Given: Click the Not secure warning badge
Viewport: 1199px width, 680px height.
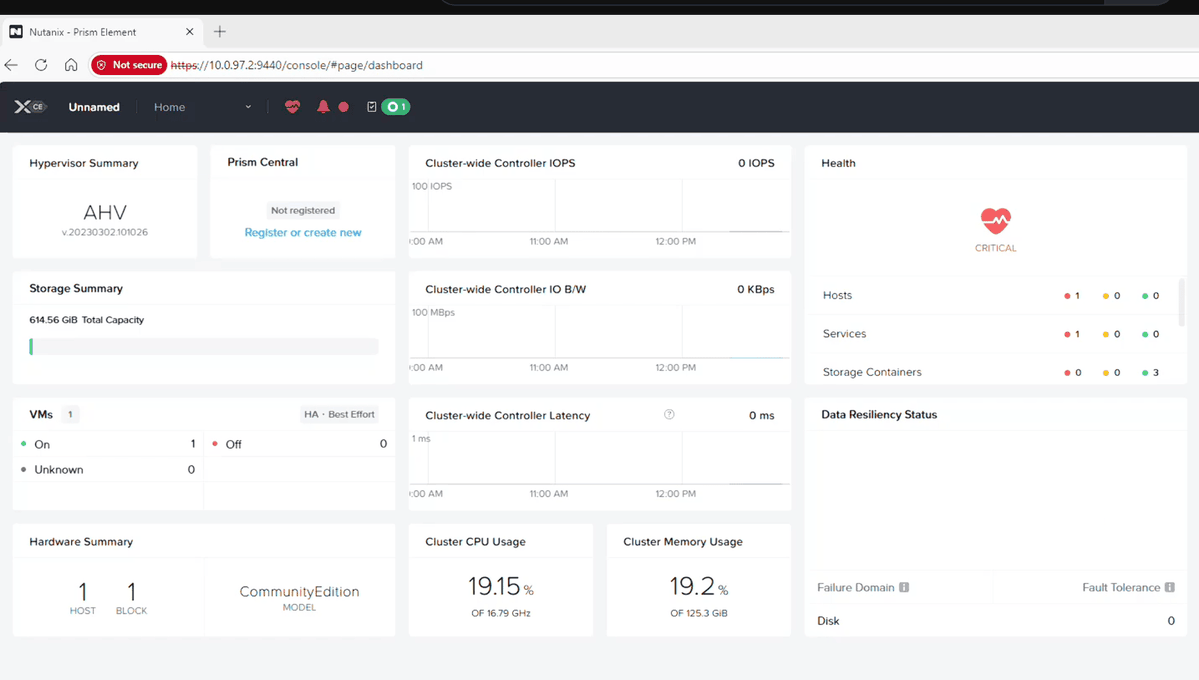Looking at the screenshot, I should pyautogui.click(x=128, y=65).
